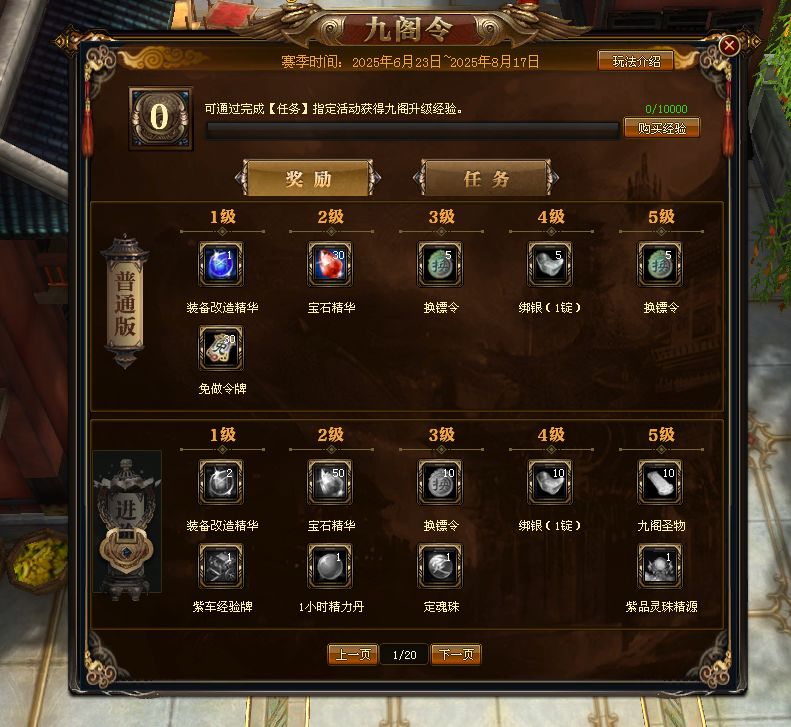The image size is (791, 727).
Task: Go to the next page with 下一页
Action: [x=456, y=654]
